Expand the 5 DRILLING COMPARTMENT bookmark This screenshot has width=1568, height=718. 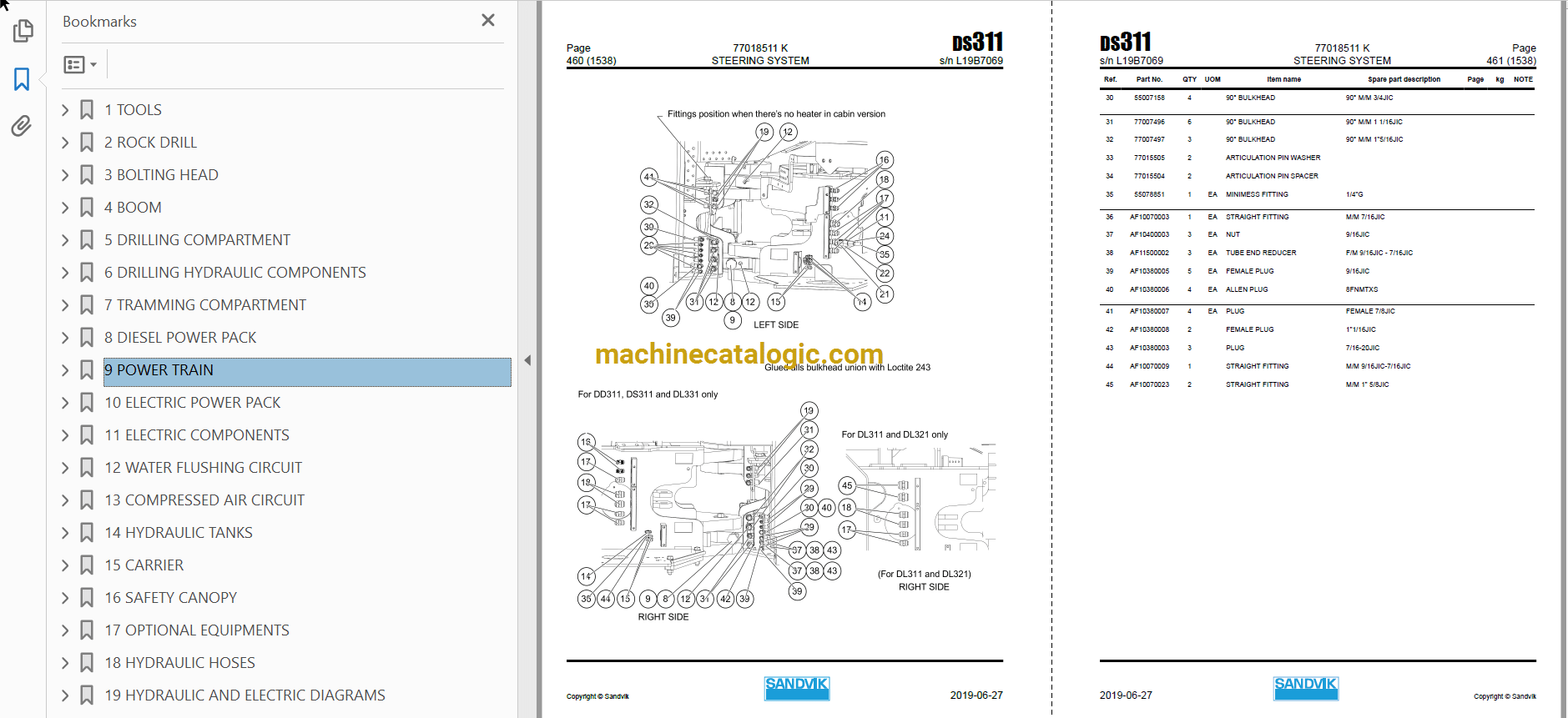click(x=65, y=240)
